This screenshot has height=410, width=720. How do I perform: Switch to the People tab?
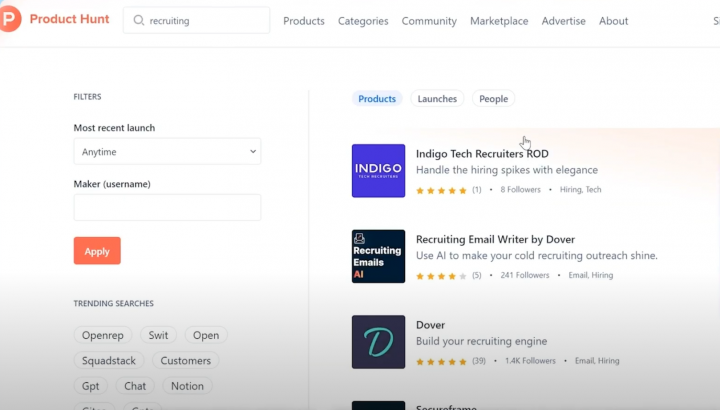pos(493,99)
